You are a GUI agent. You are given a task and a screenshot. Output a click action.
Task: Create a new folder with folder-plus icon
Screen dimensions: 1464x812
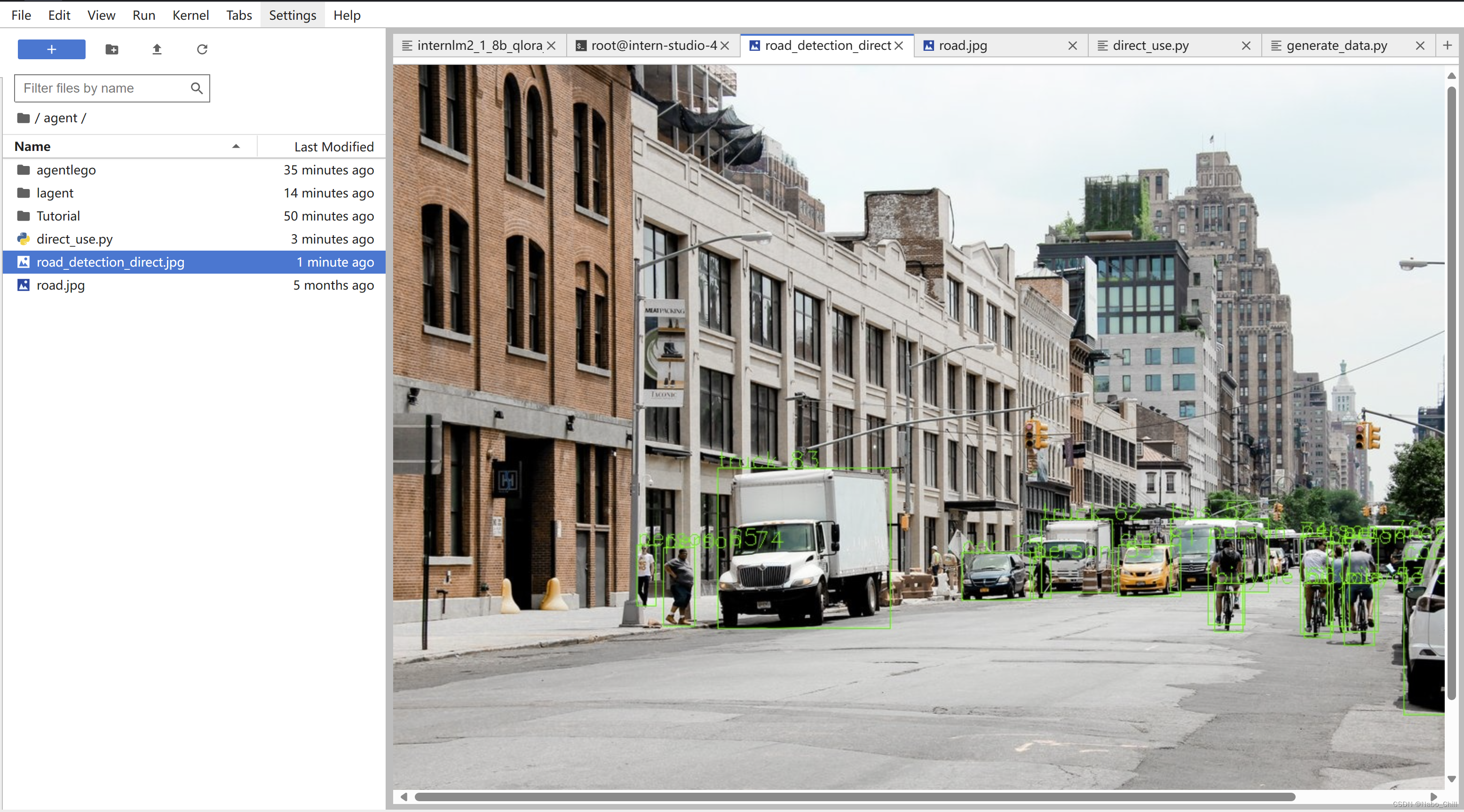[112, 49]
